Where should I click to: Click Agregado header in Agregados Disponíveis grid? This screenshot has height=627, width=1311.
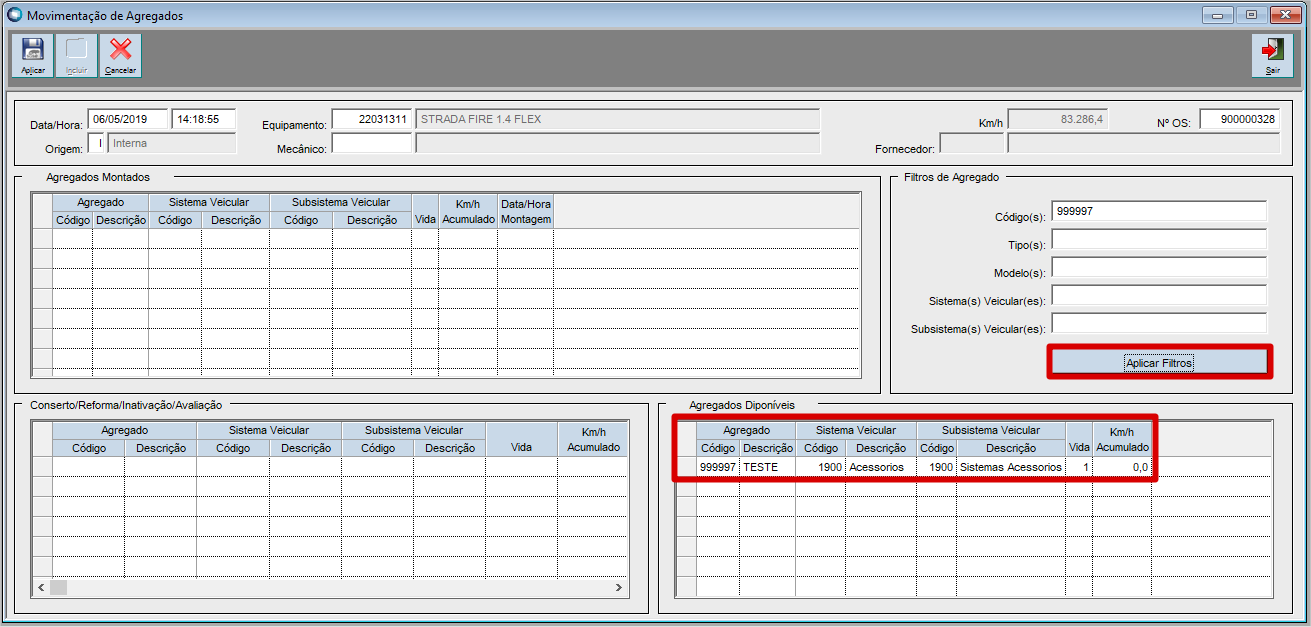click(x=747, y=430)
